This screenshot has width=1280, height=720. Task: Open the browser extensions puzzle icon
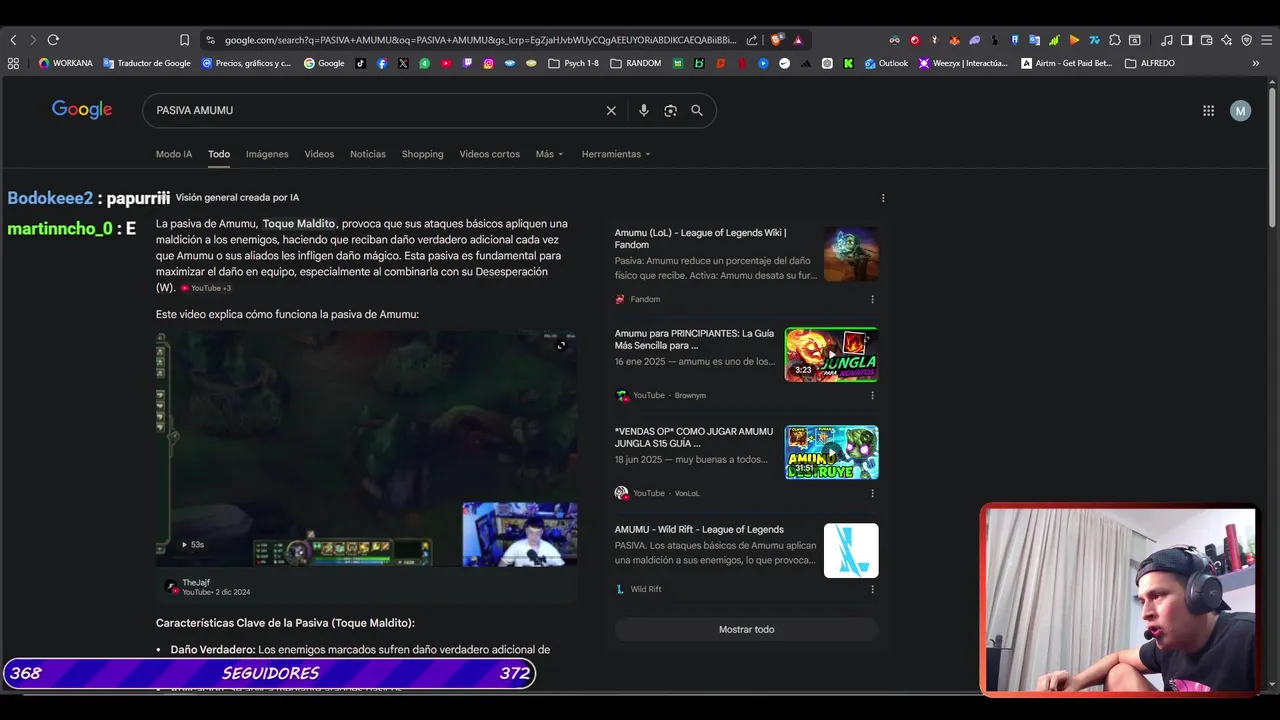point(1115,40)
